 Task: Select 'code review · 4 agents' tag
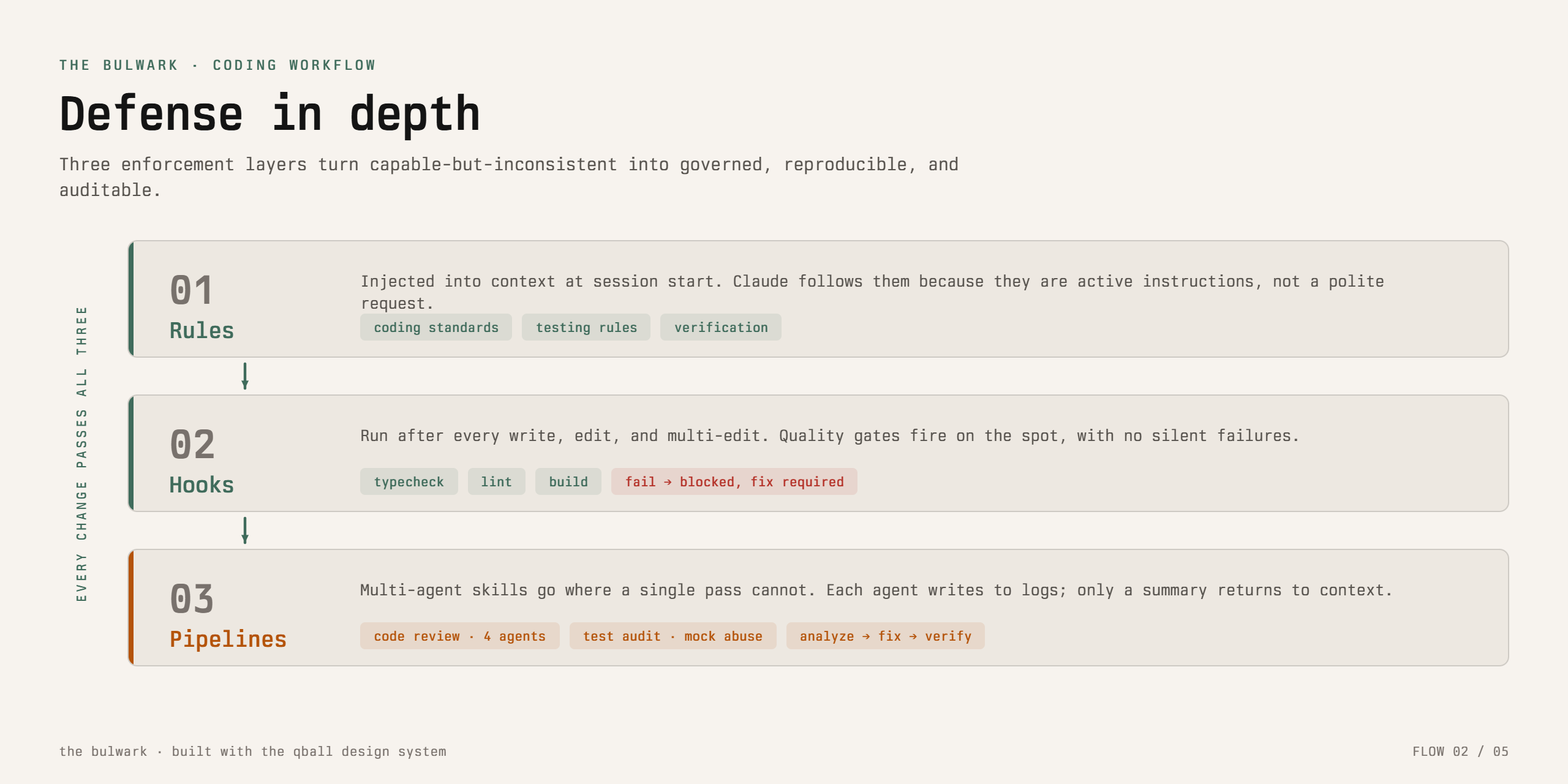tap(459, 636)
